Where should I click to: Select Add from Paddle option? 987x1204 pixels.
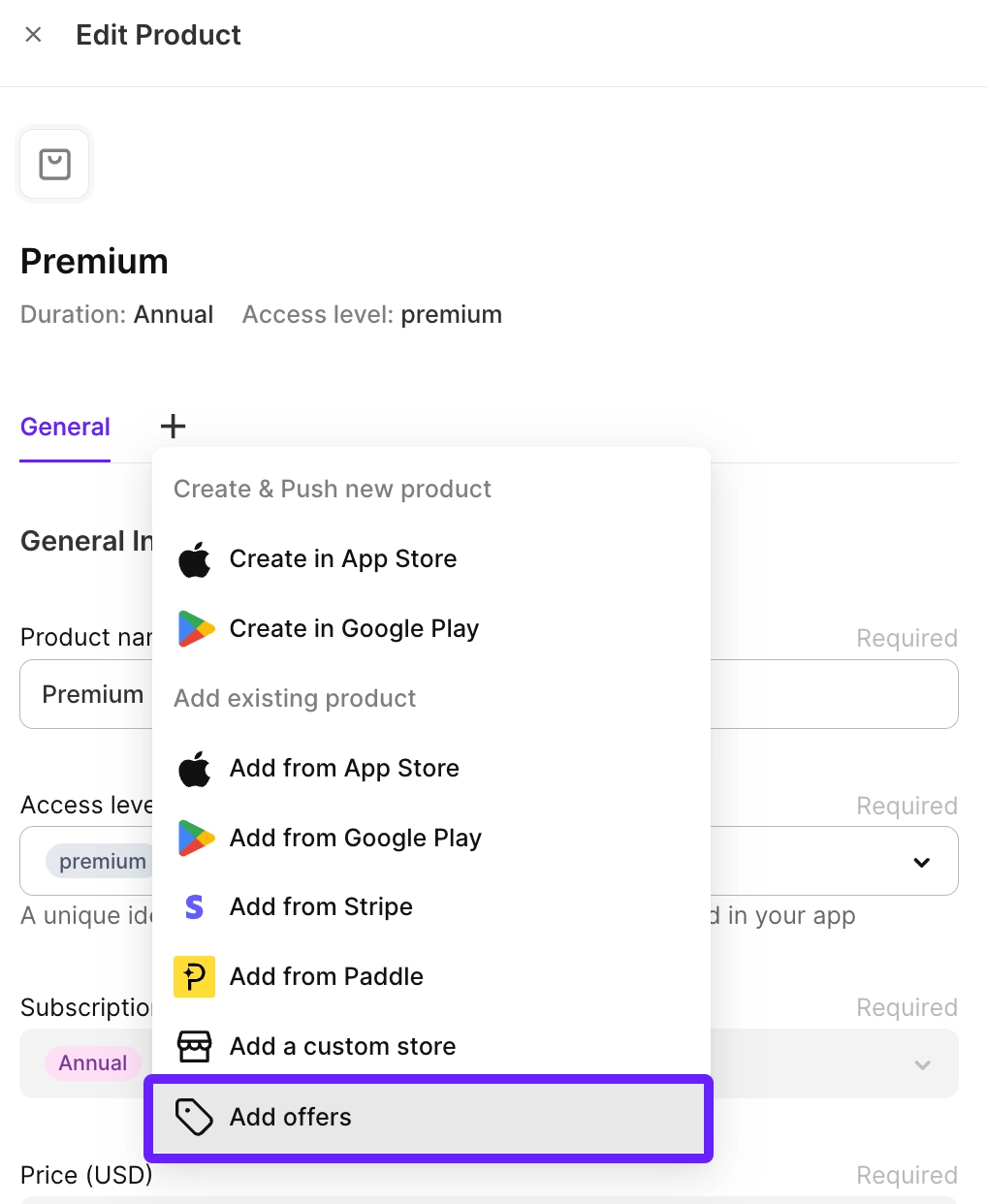pyautogui.click(x=327, y=976)
